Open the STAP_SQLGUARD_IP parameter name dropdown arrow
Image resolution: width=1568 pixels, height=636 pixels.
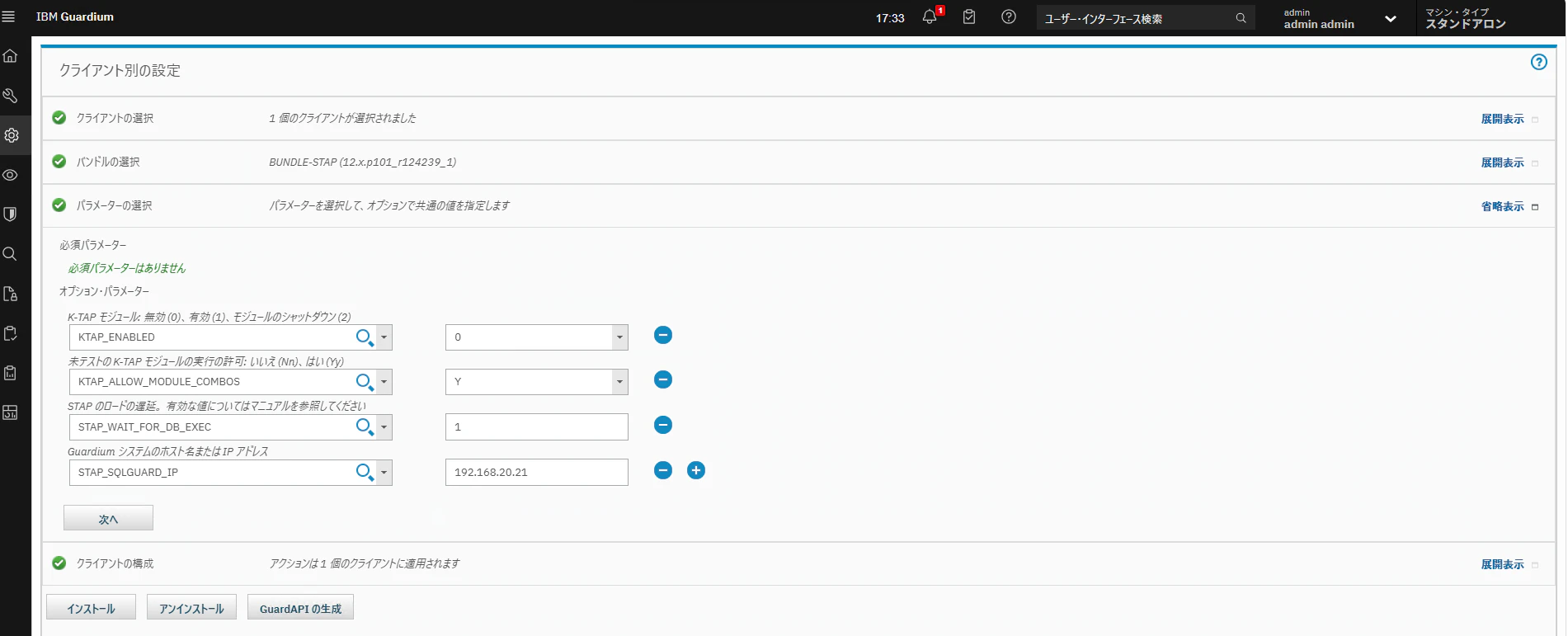tap(384, 473)
